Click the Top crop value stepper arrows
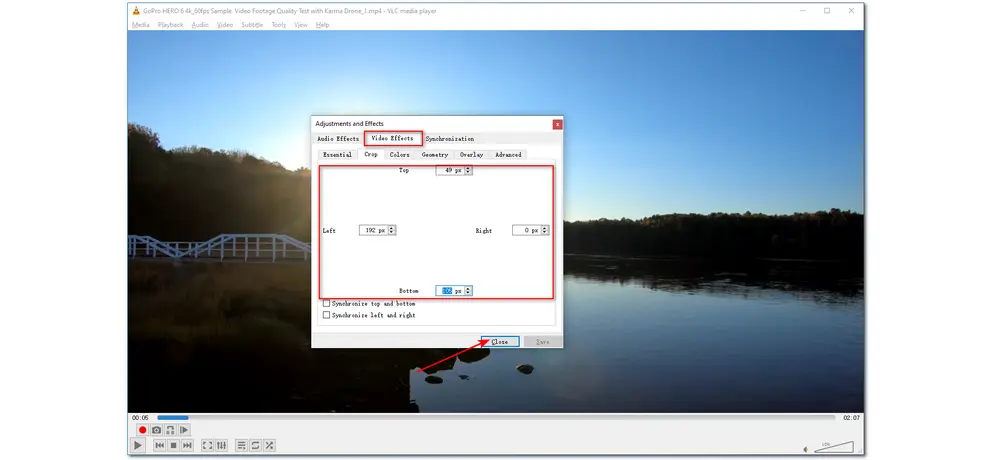 468,170
